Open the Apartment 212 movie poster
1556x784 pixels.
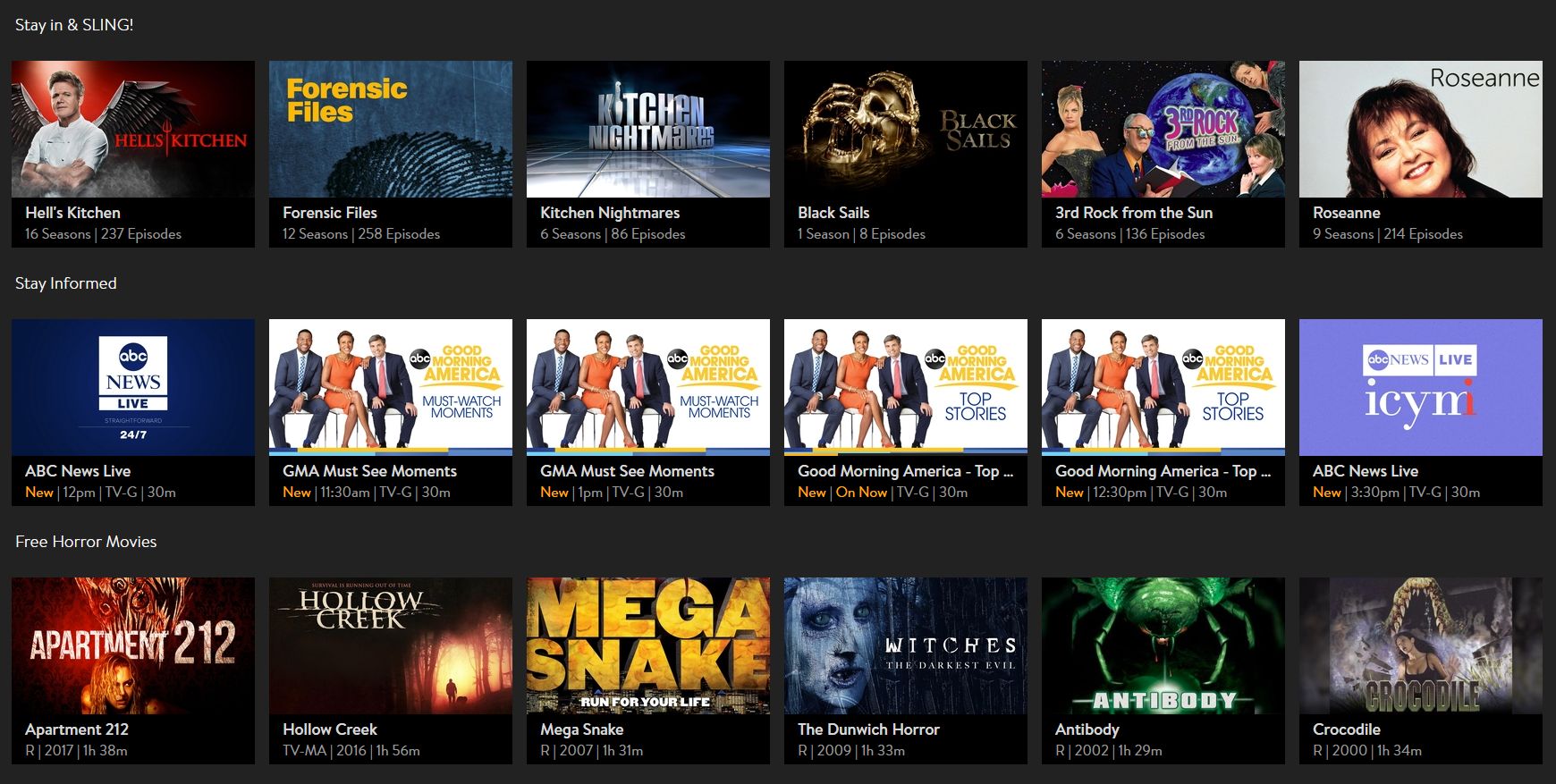click(133, 645)
